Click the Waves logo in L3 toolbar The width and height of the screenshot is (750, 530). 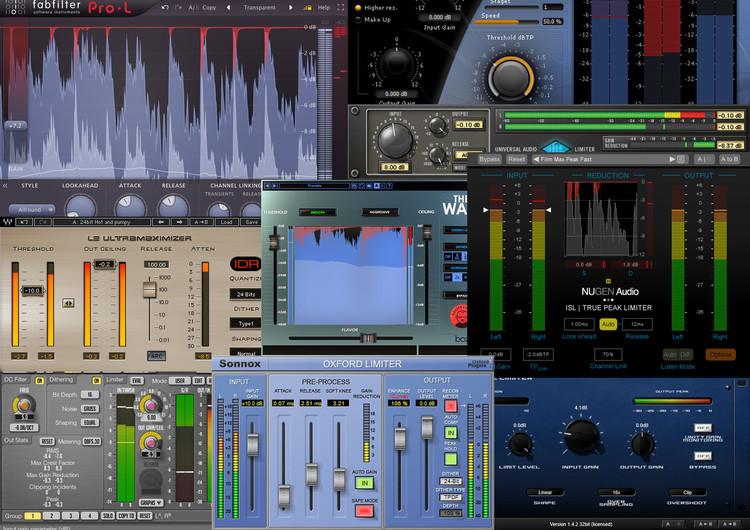[x=8, y=222]
